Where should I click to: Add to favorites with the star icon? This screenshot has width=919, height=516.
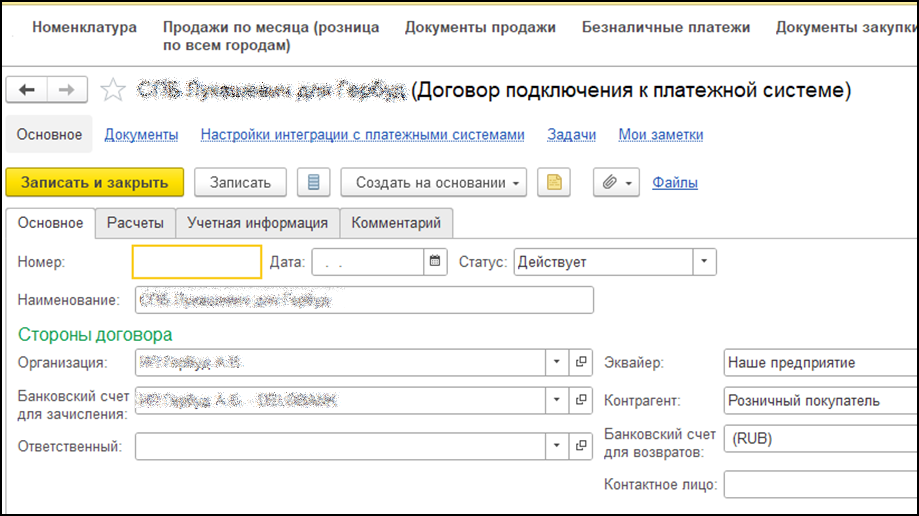113,90
